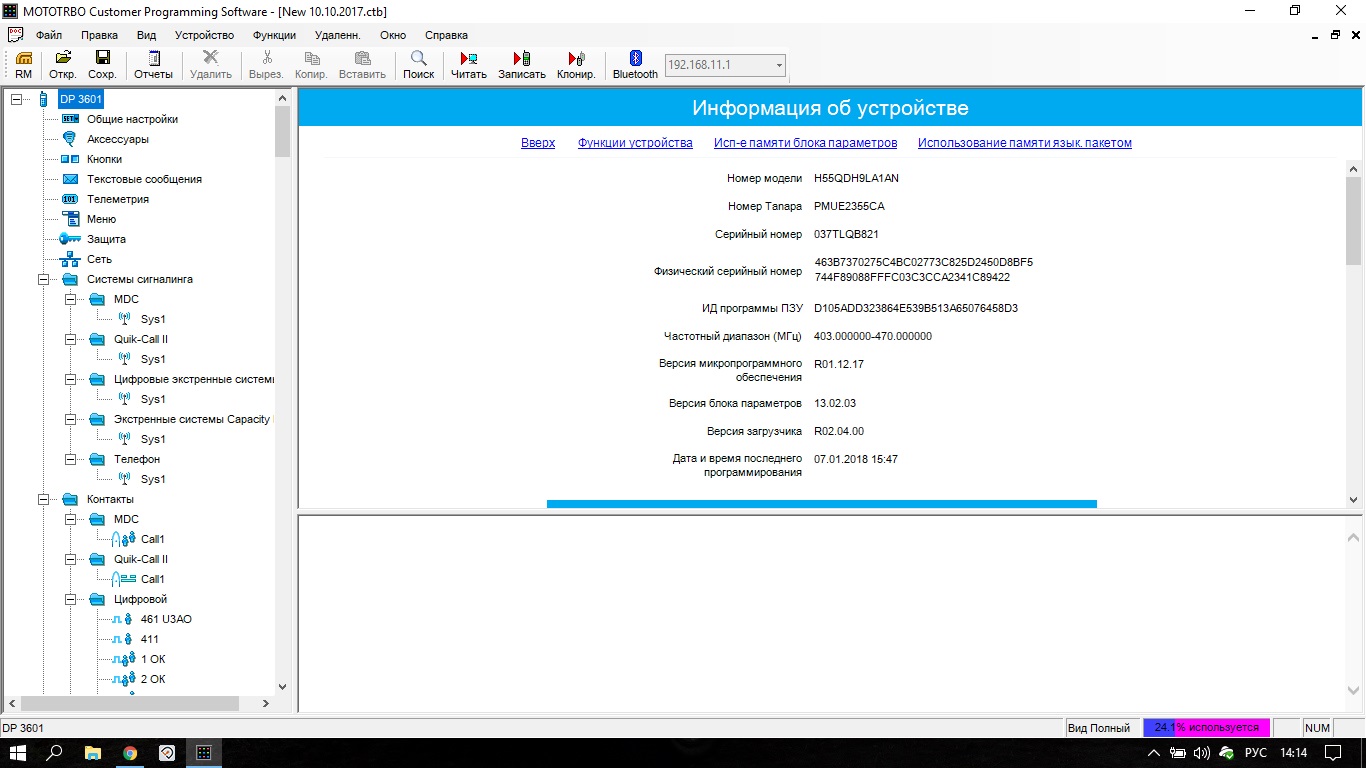Screen dimensions: 1366x768
Task: Open the Файл menu
Action: tap(49, 35)
